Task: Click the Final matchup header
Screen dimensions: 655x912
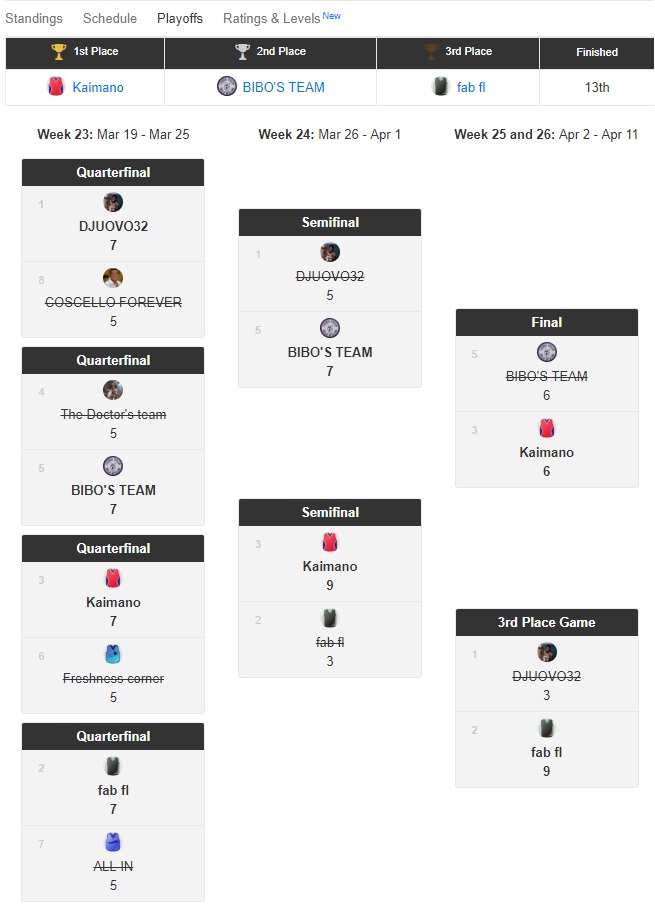Action: click(546, 322)
